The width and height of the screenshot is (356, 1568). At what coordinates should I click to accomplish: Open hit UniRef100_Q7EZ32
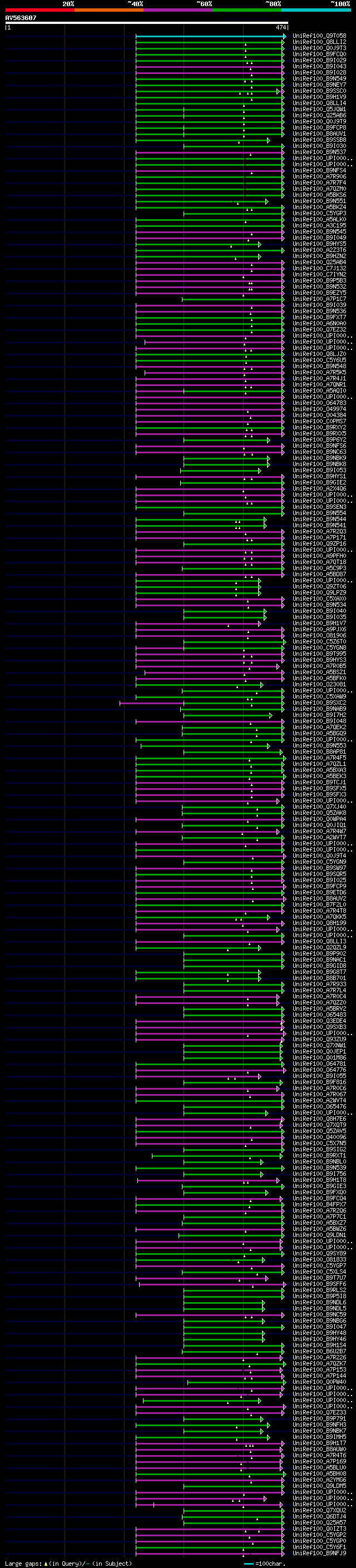pyautogui.click(x=319, y=330)
